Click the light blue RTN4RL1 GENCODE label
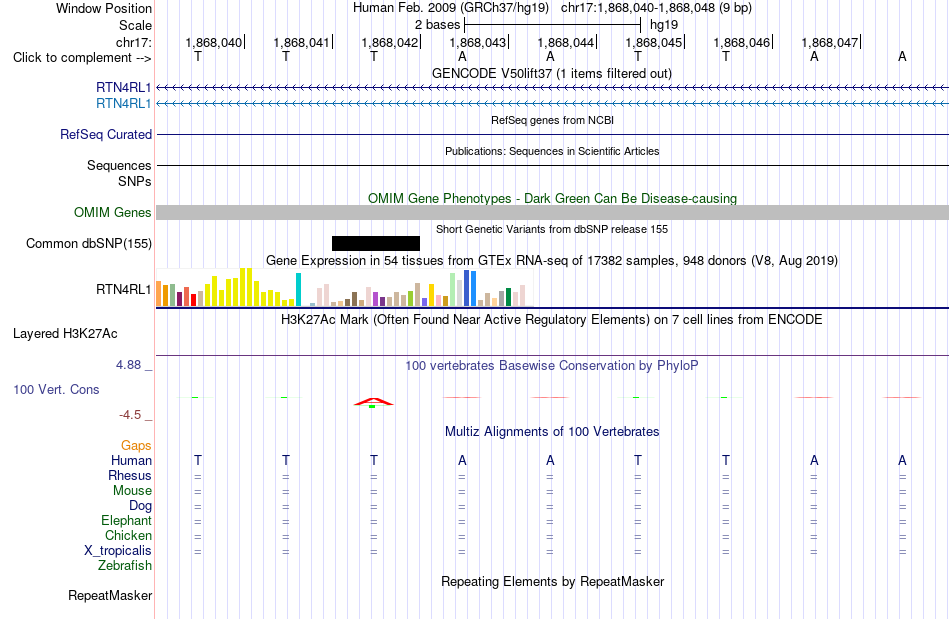 pyautogui.click(x=124, y=104)
